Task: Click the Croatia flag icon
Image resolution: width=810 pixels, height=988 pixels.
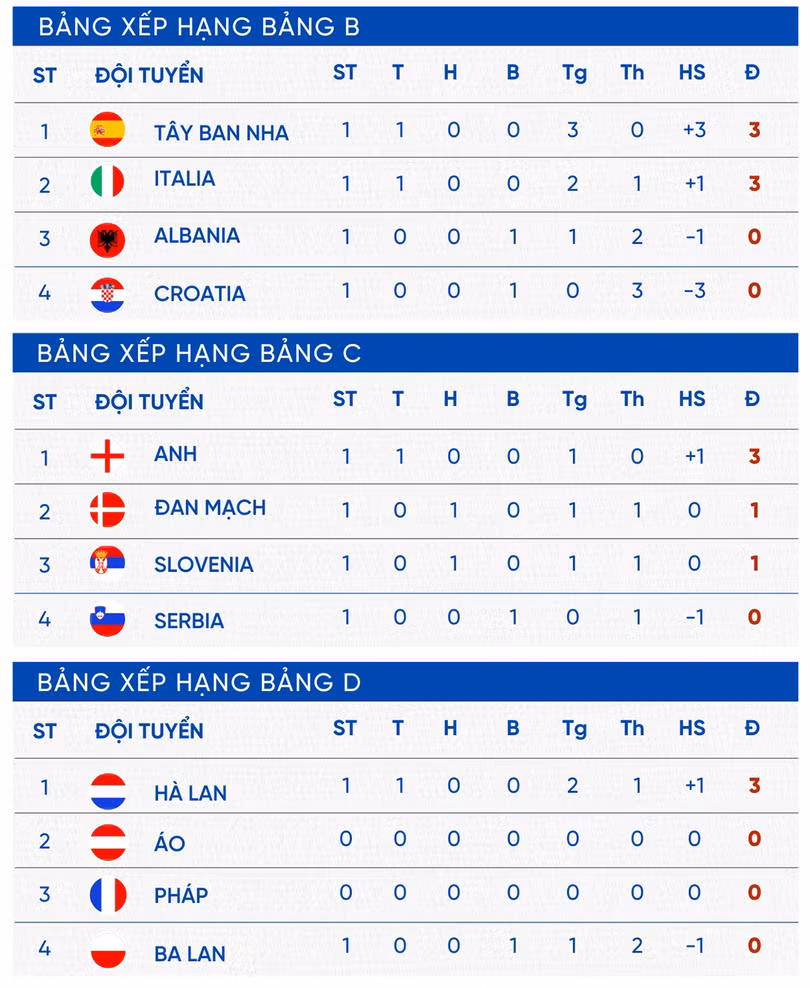Action: tap(107, 295)
